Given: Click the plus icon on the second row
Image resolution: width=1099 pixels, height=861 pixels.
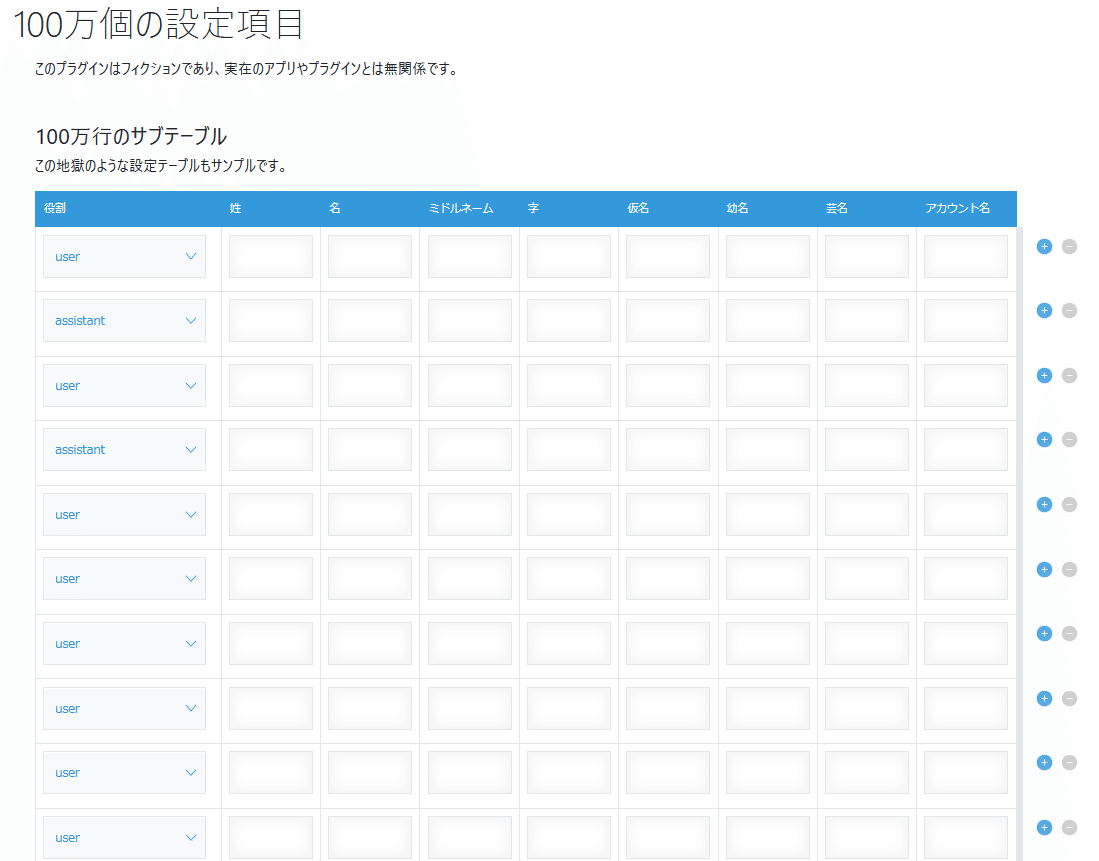Looking at the screenshot, I should tap(1044, 311).
